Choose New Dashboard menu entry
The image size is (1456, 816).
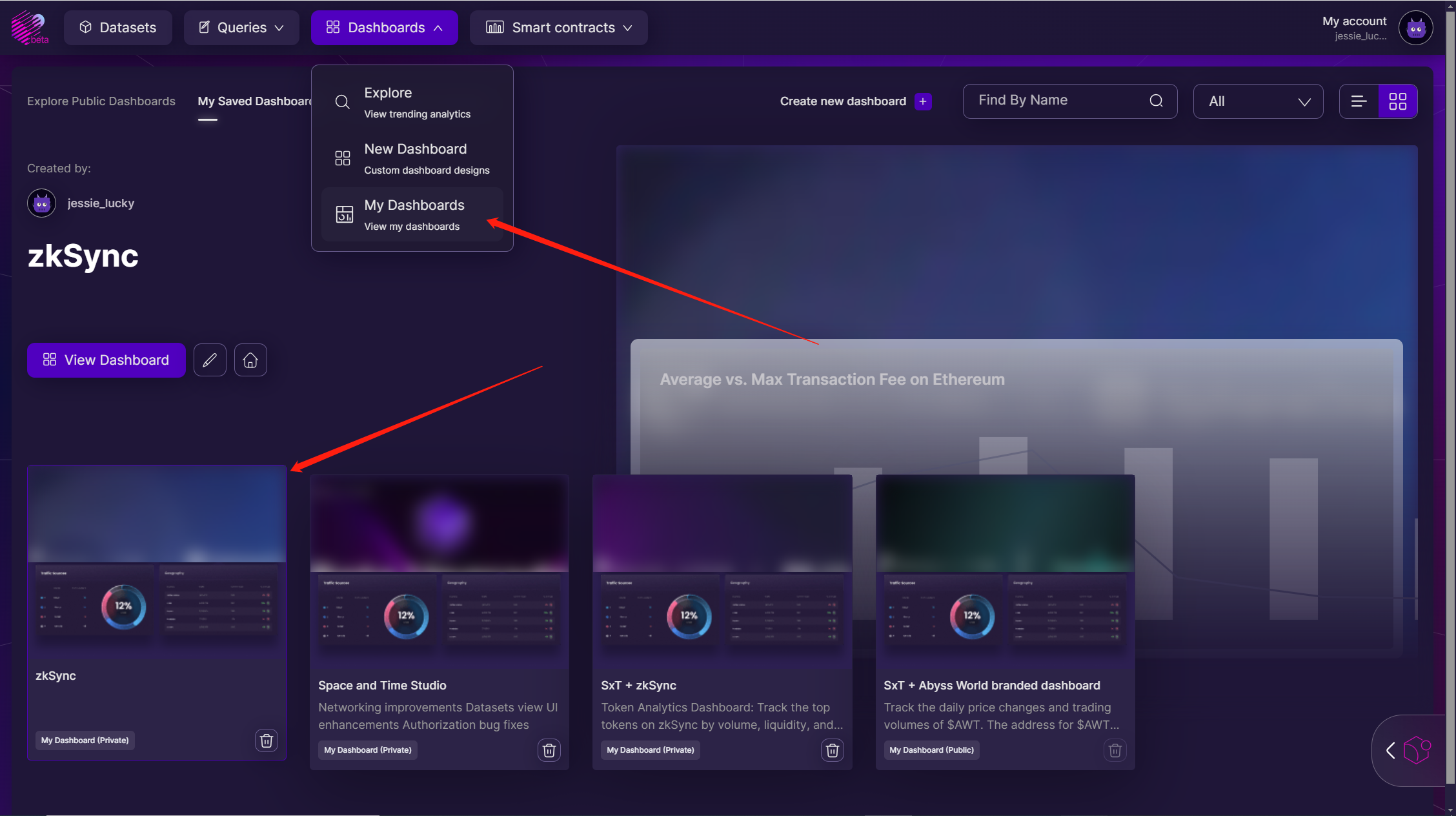[412, 158]
